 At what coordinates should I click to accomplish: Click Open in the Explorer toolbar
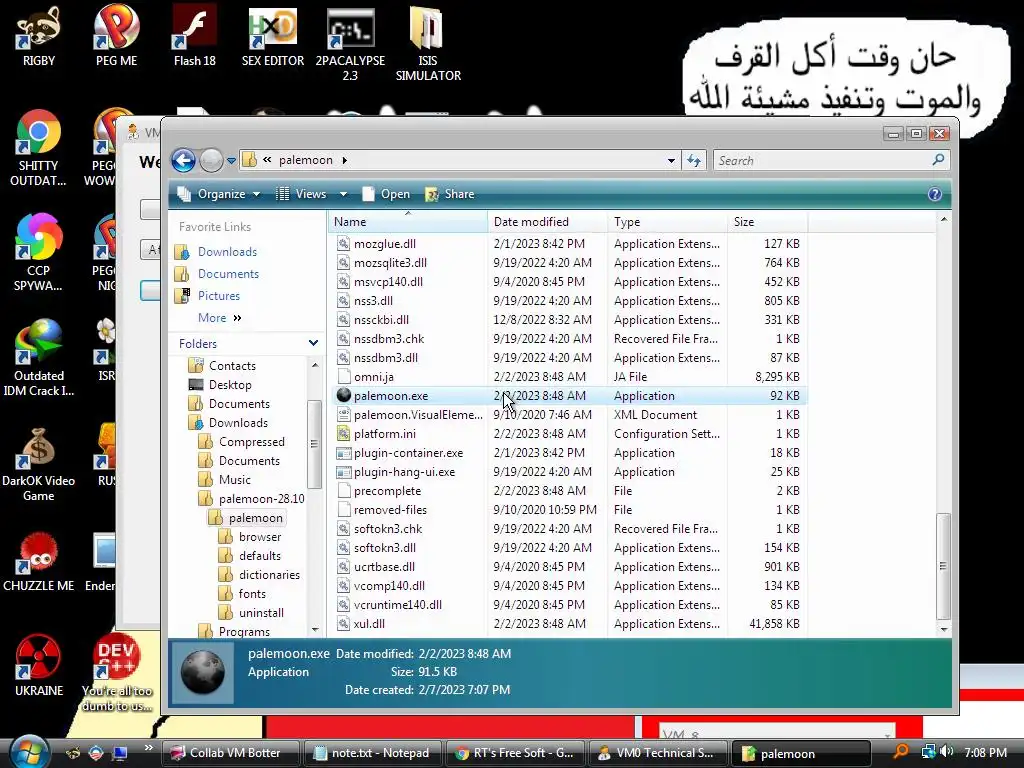tap(387, 194)
